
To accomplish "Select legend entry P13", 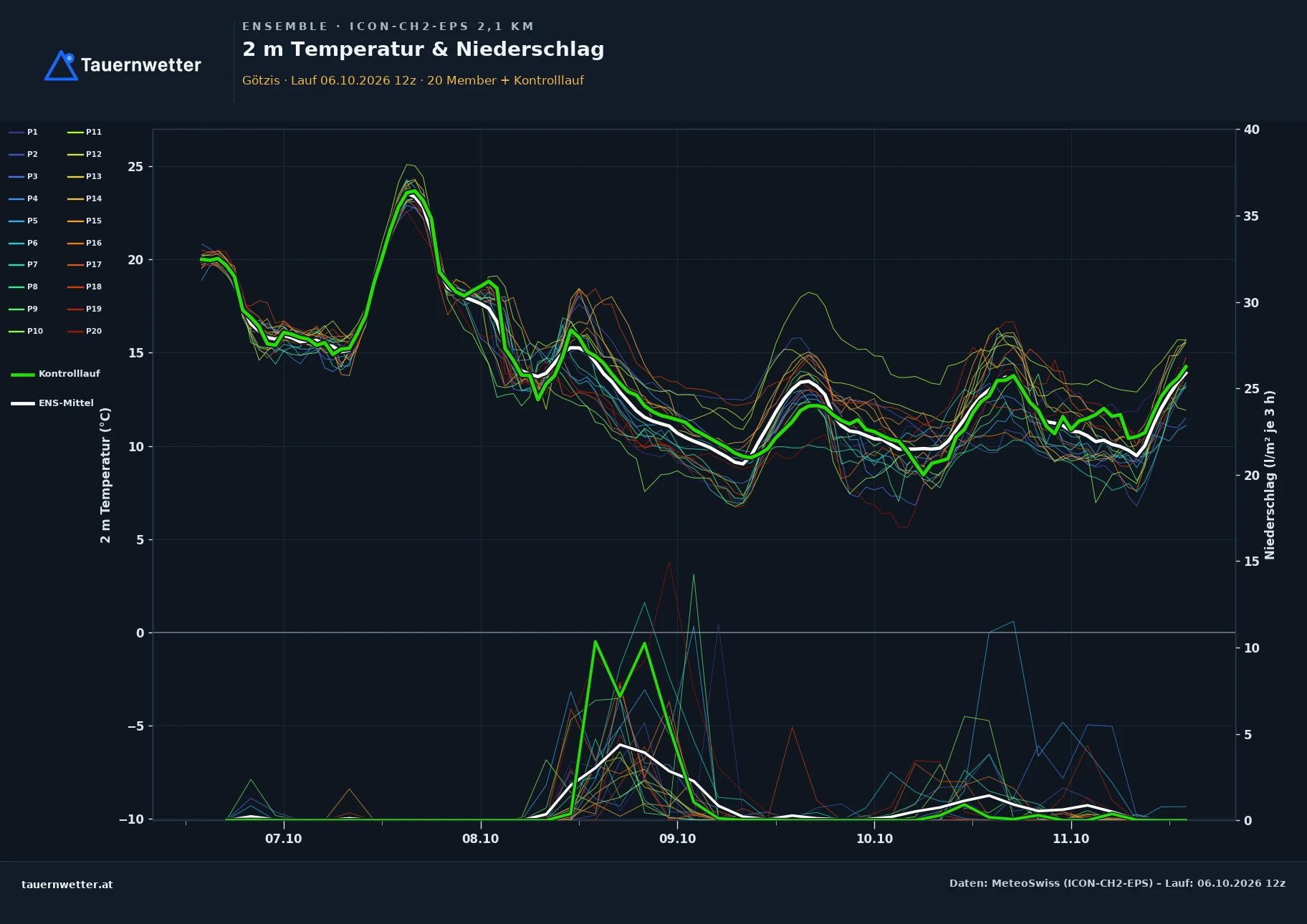I will (85, 177).
